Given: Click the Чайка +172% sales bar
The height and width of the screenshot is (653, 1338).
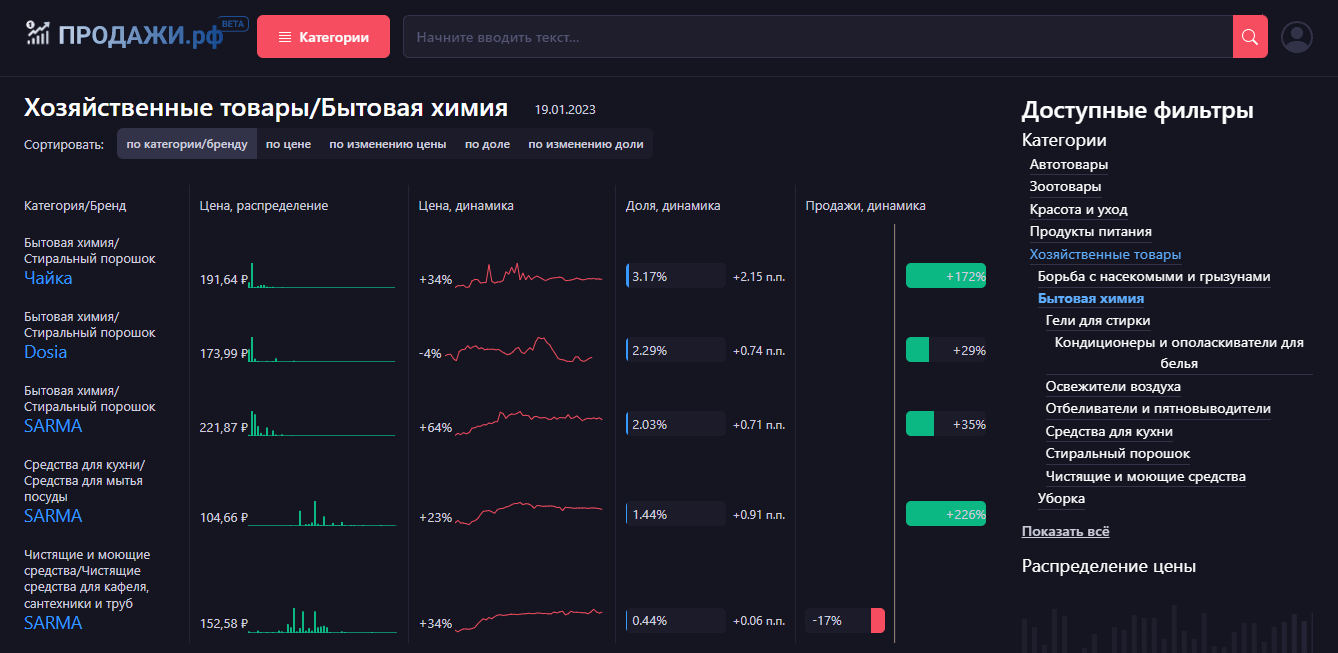Looking at the screenshot, I should 945,276.
